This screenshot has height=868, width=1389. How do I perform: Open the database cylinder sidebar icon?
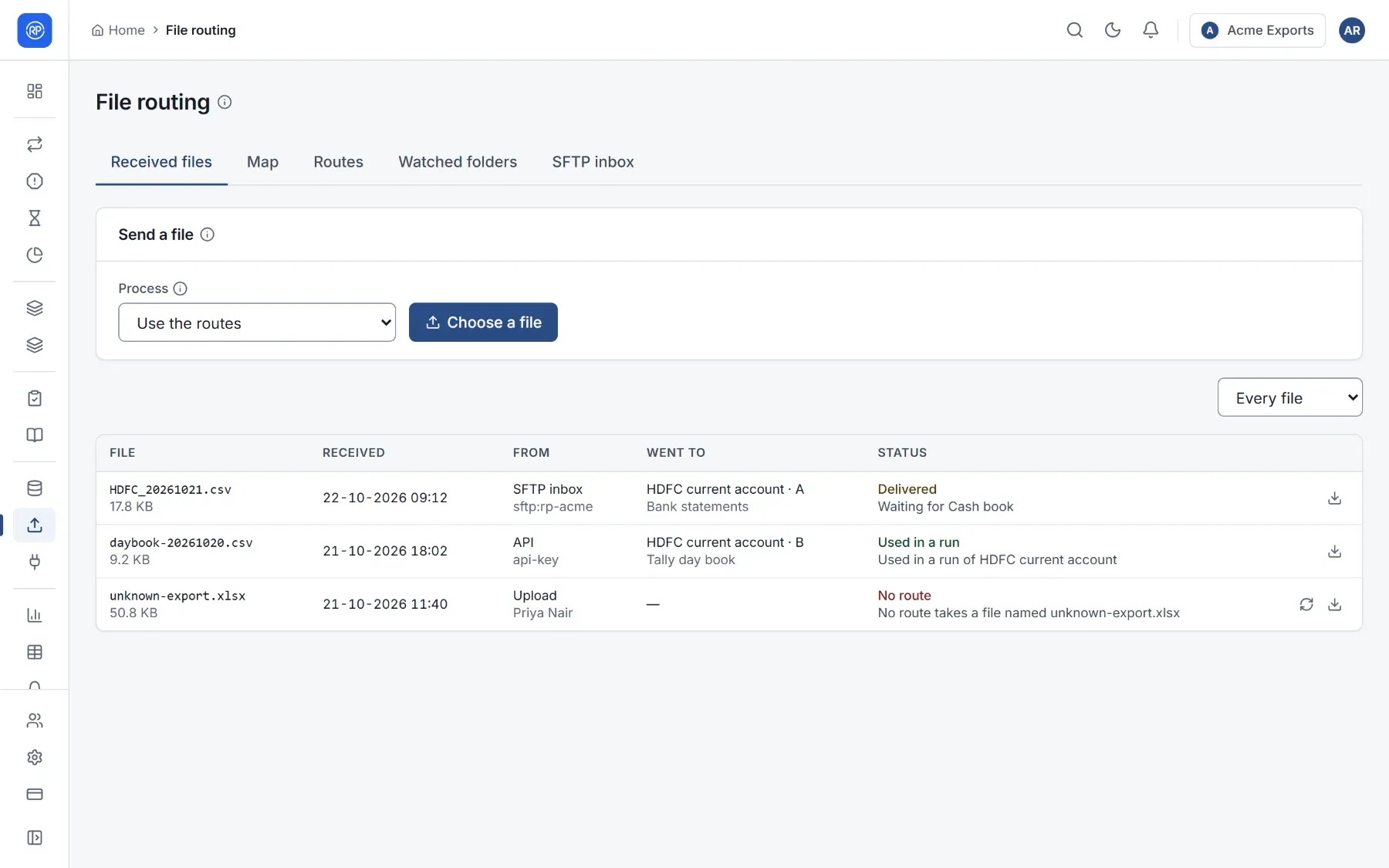pos(35,488)
